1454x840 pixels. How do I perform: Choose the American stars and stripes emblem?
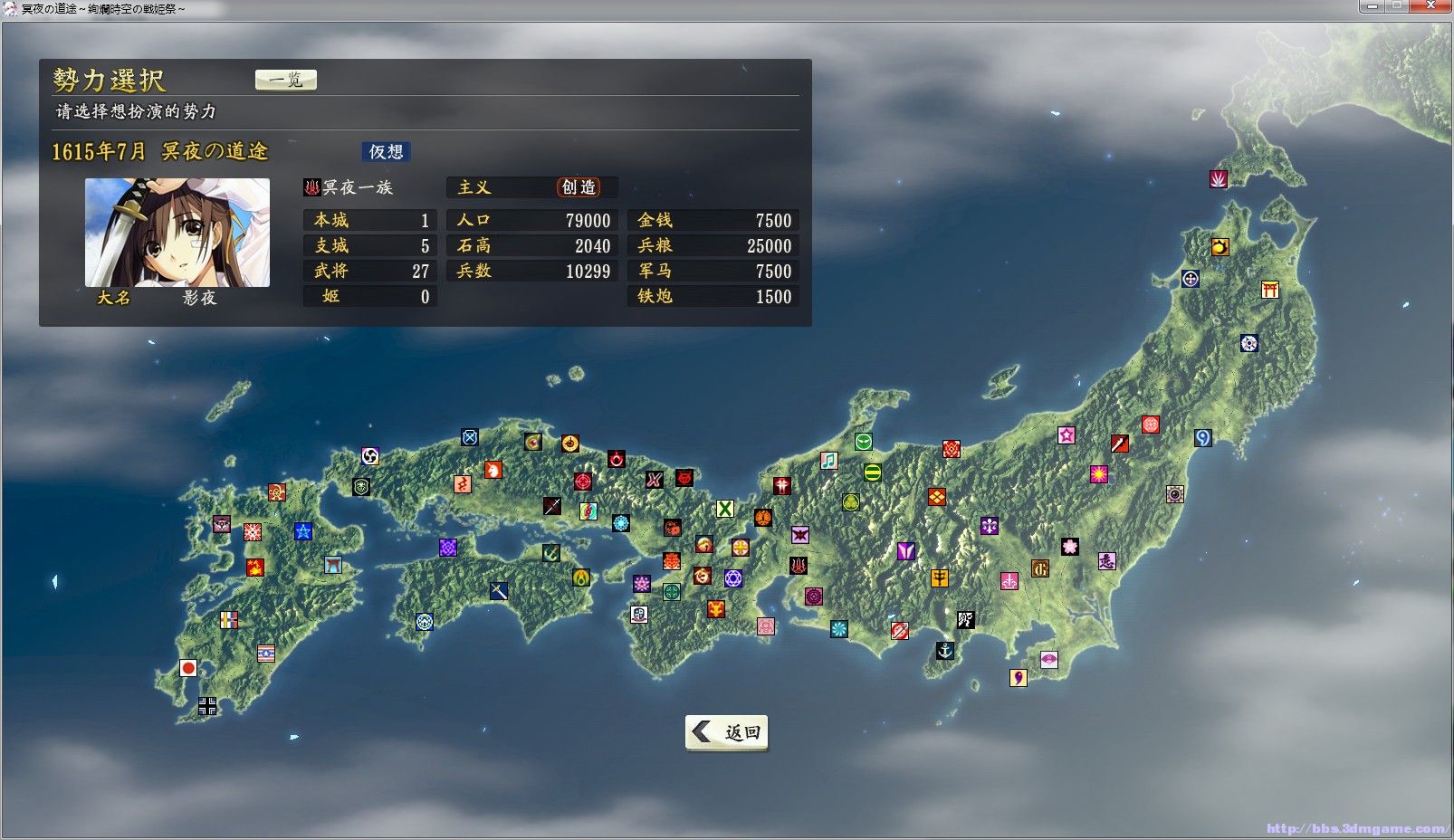pyautogui.click(x=266, y=653)
